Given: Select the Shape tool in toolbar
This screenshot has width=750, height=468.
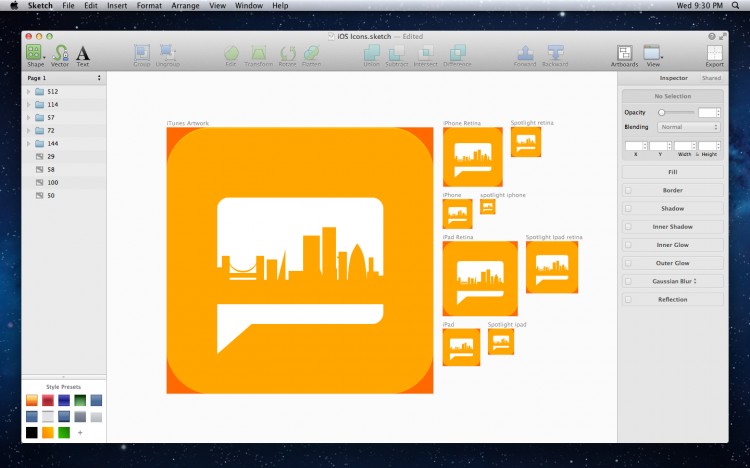Looking at the screenshot, I should coord(35,54).
